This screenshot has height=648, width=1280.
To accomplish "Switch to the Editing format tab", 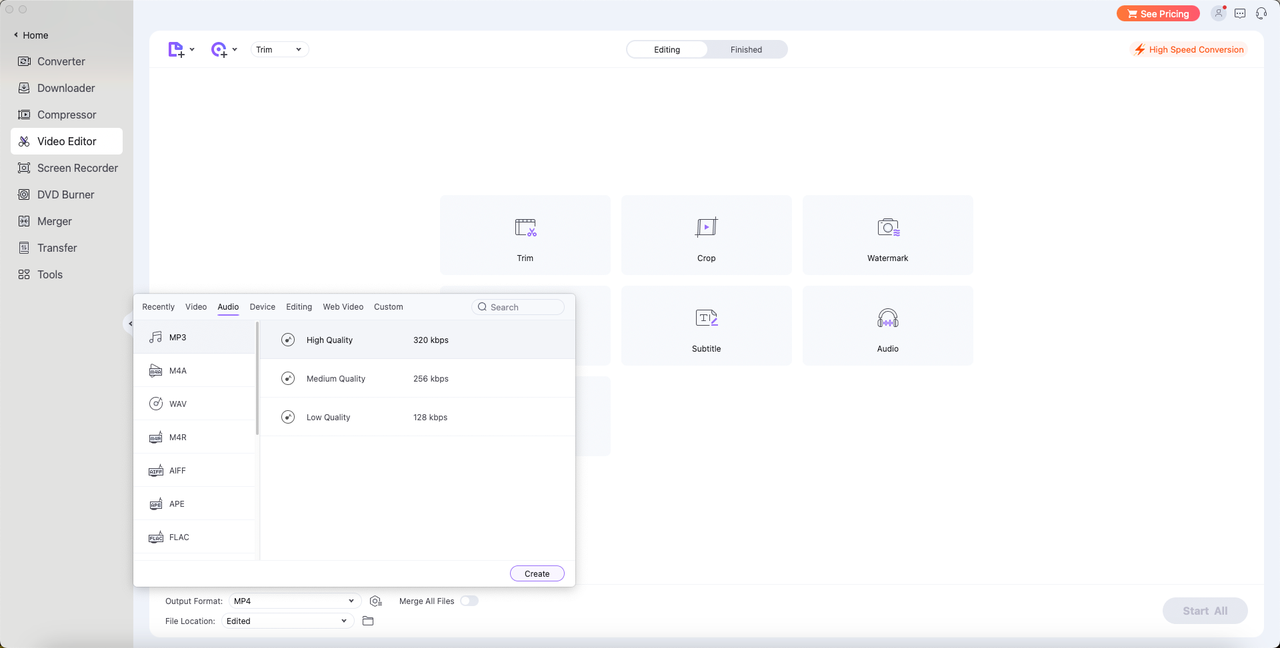I will pos(299,307).
